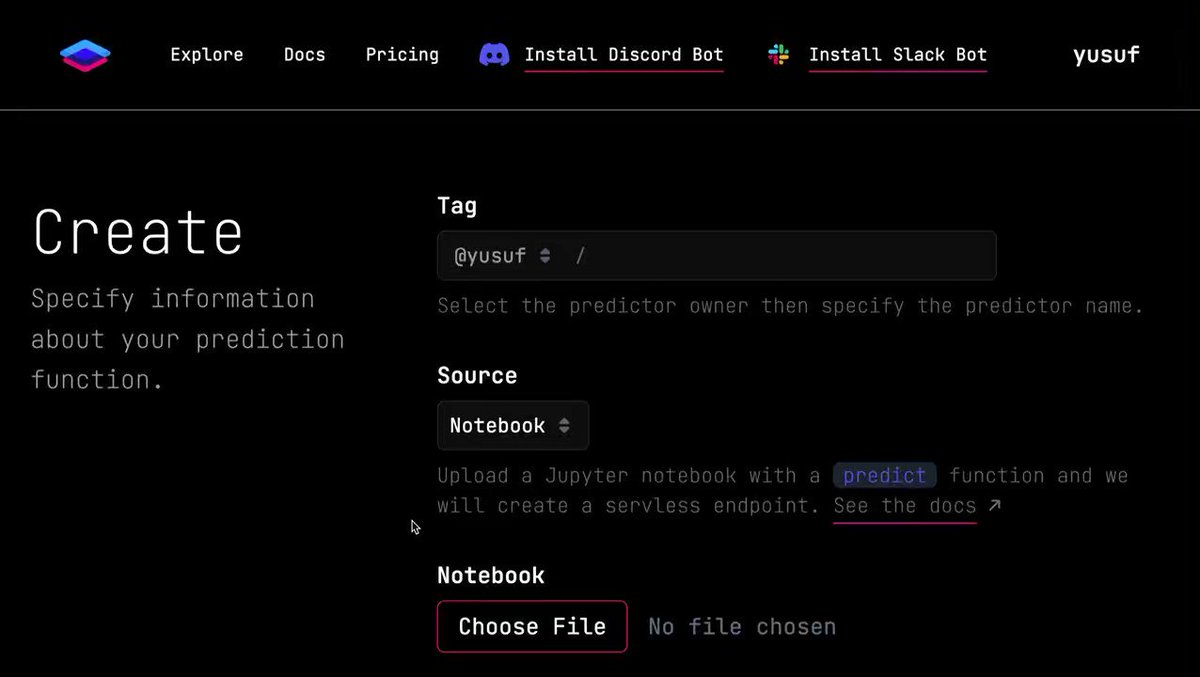1200x677 pixels.
Task: Click the Discord logo icon
Action: point(495,55)
